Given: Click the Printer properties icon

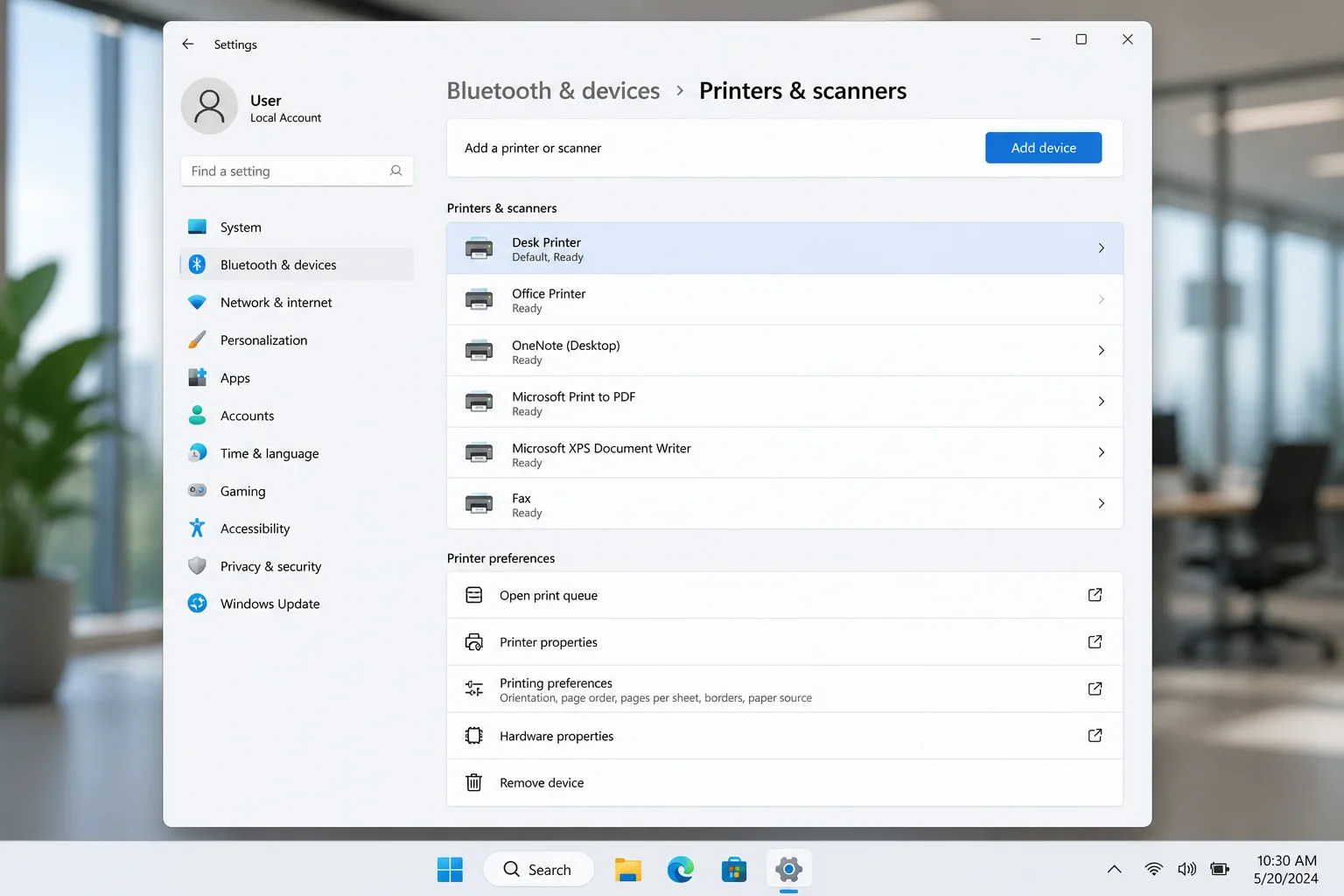Looking at the screenshot, I should pyautogui.click(x=474, y=642).
